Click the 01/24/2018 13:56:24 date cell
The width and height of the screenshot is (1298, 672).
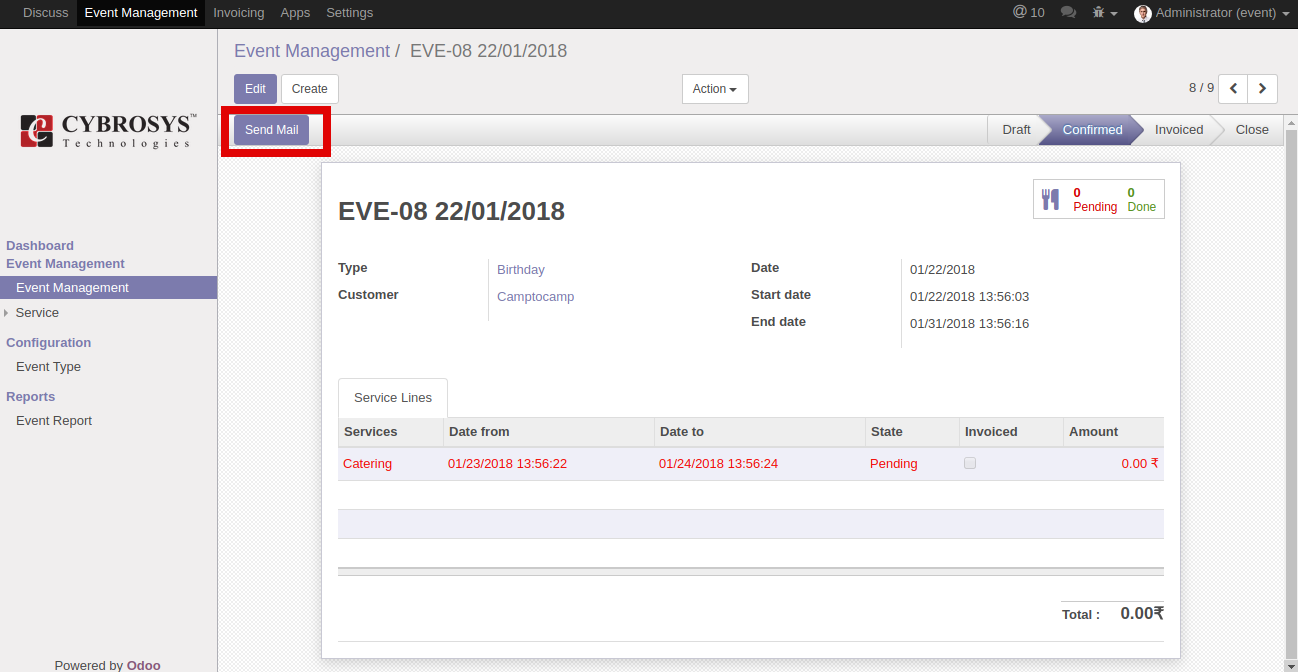click(x=759, y=464)
